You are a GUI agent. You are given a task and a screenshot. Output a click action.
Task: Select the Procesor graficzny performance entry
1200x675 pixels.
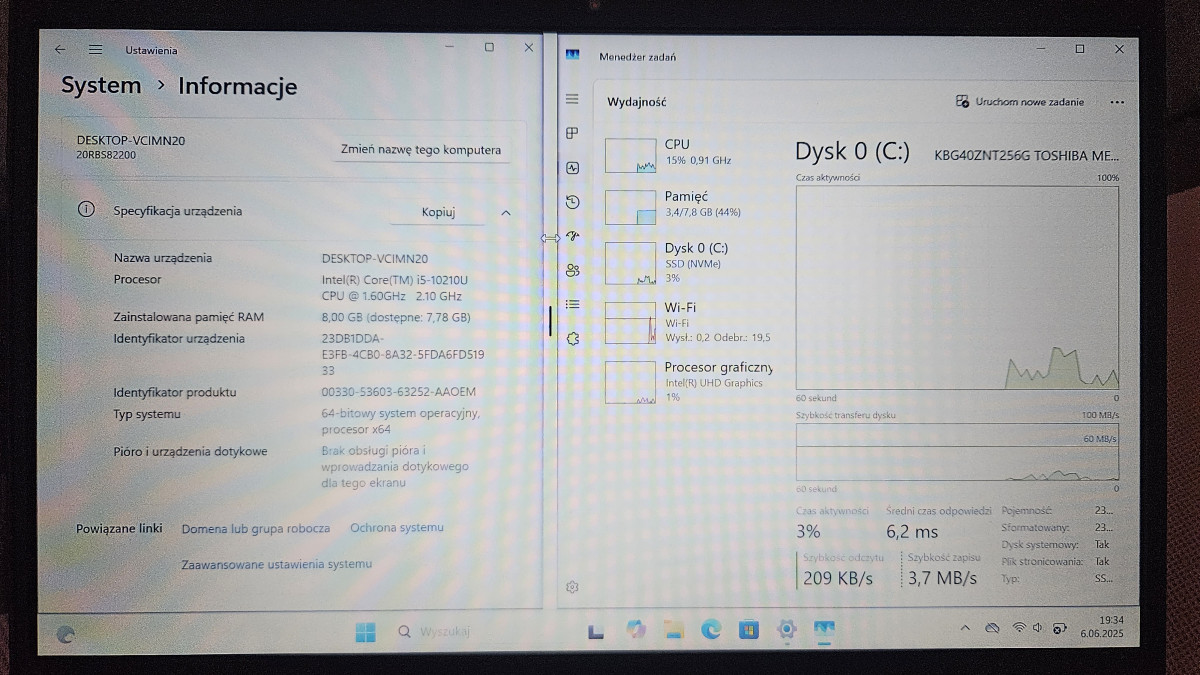coord(688,382)
